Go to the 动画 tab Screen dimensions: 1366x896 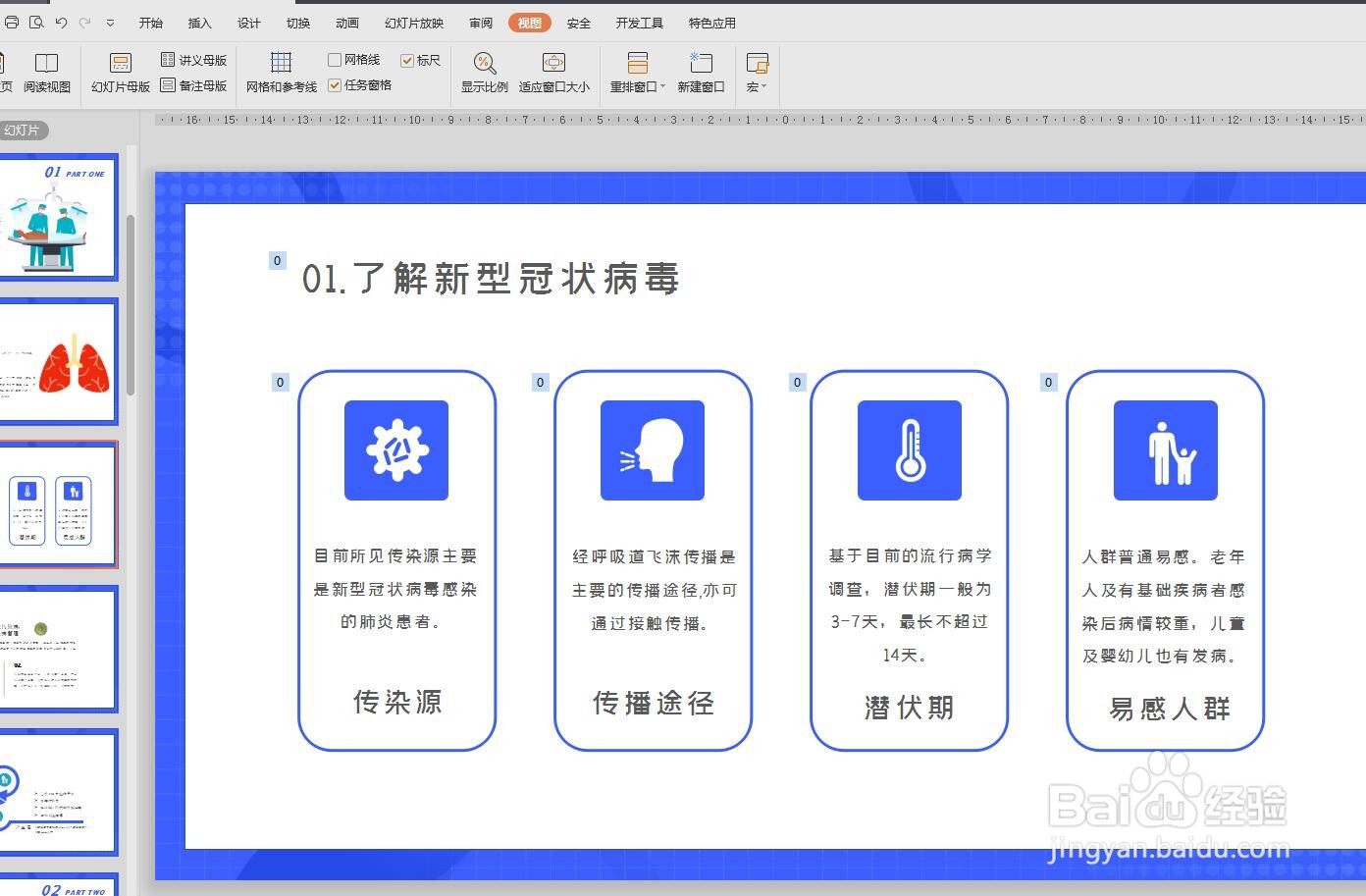[x=347, y=23]
